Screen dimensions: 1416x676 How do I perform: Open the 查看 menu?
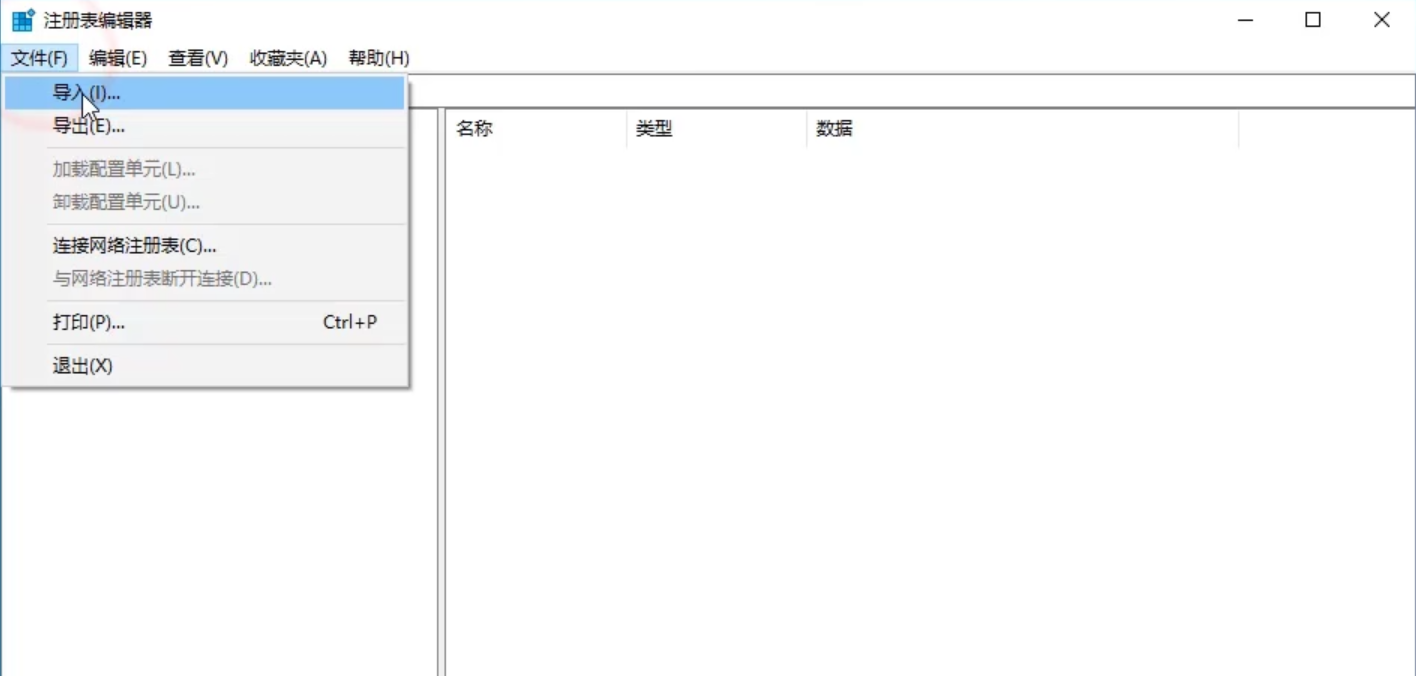tap(196, 58)
